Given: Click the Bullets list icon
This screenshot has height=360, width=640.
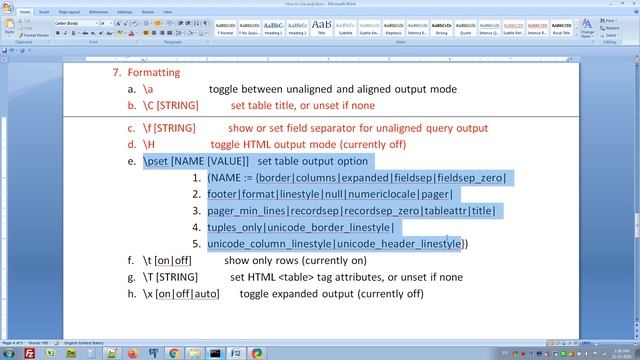Looking at the screenshot, I should pyautogui.click(x=147, y=23).
